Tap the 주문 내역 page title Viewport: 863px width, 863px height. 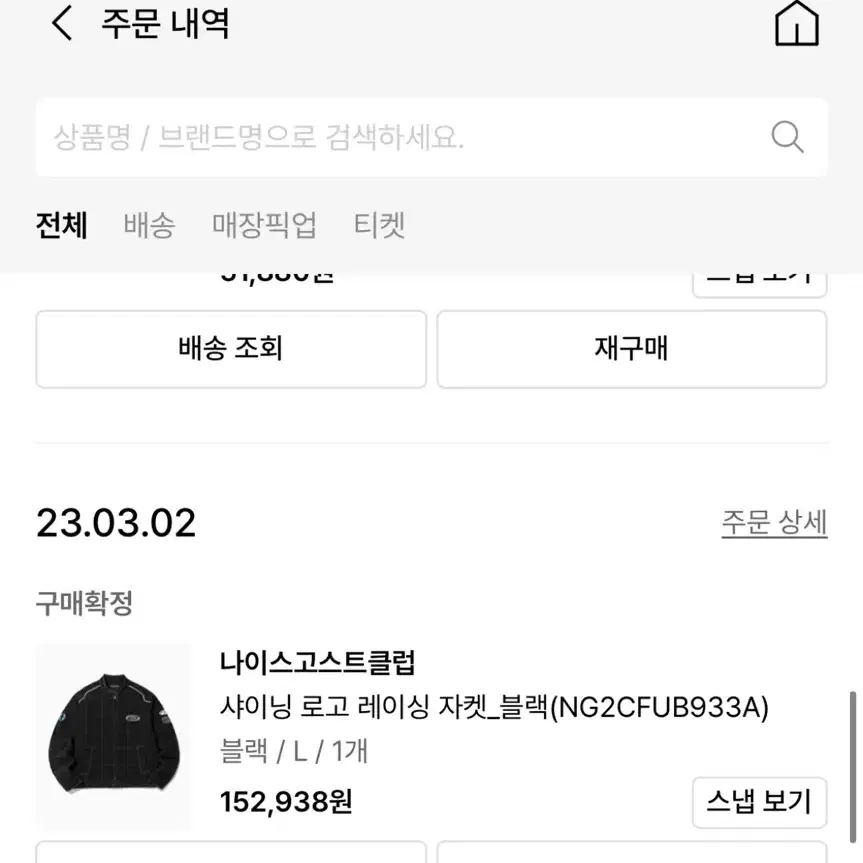(165, 24)
